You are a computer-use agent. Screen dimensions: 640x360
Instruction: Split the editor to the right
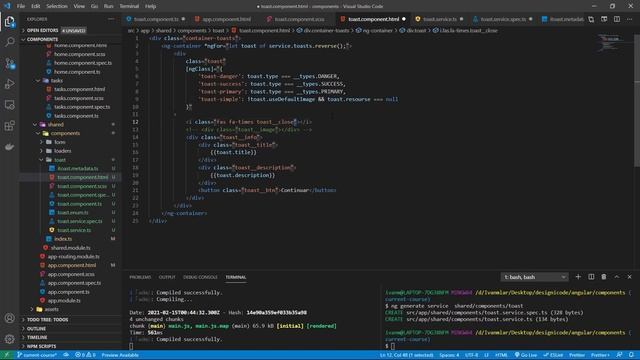click(617, 19)
